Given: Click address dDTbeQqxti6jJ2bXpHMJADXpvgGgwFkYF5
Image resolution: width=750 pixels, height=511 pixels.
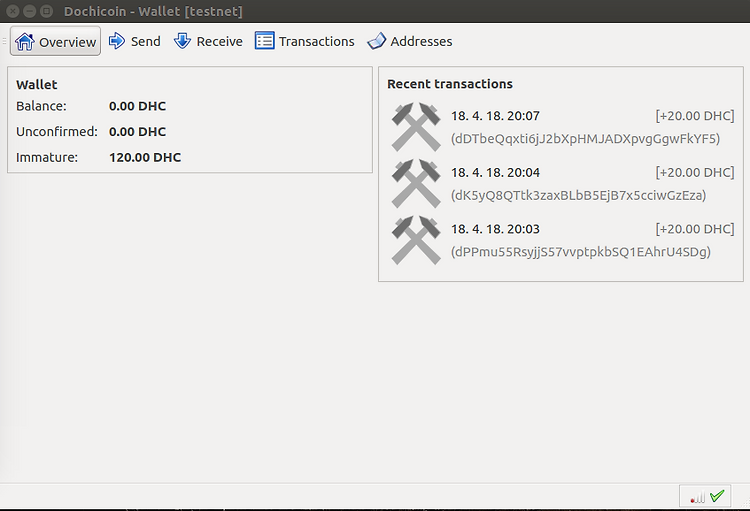Looking at the screenshot, I should pos(585,139).
